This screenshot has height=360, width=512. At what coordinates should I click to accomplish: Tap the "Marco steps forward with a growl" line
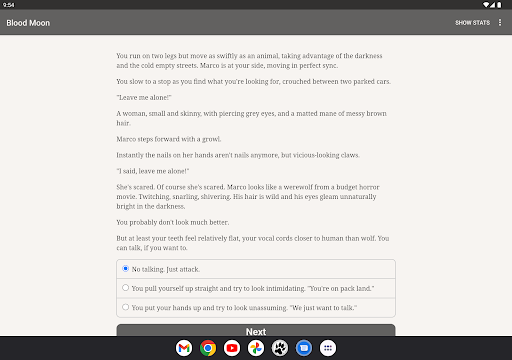point(169,139)
